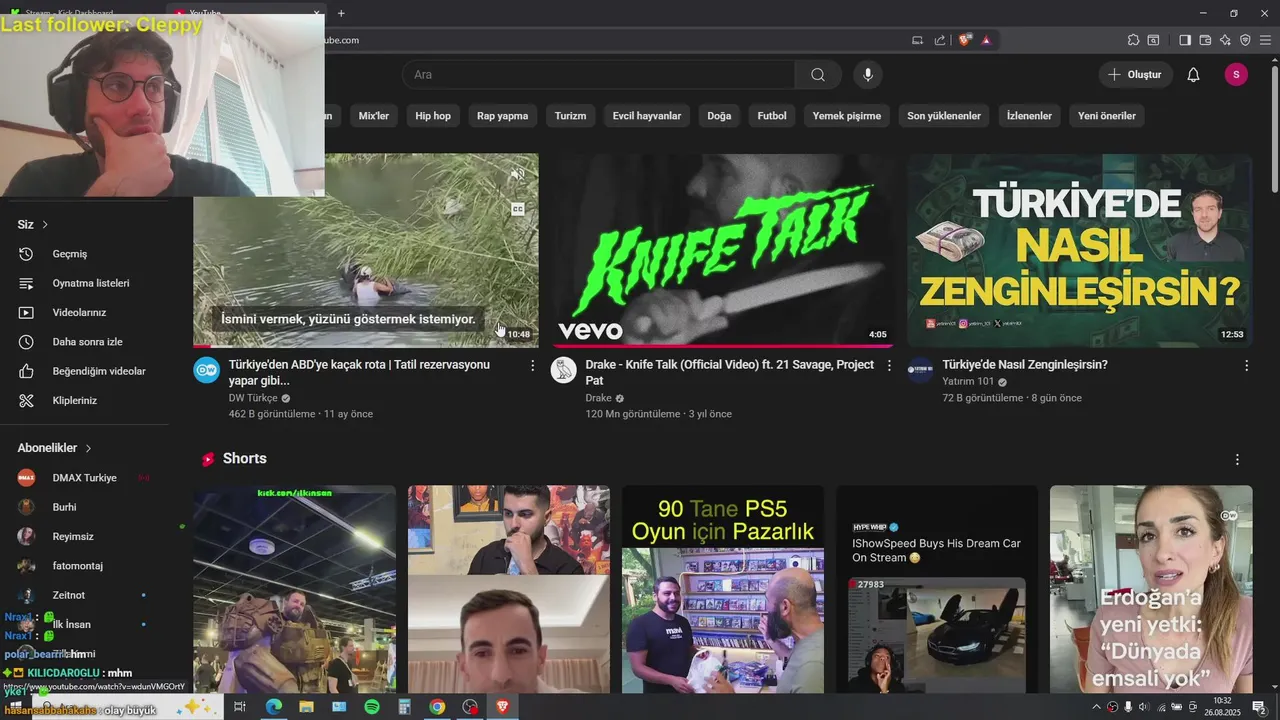Open Brave Leo AI sparkle icon
The width and height of the screenshot is (1280, 720).
[1225, 40]
